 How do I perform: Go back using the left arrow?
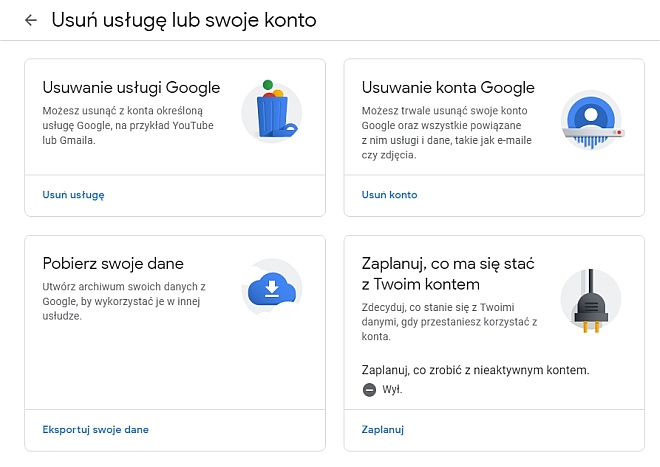[31, 20]
